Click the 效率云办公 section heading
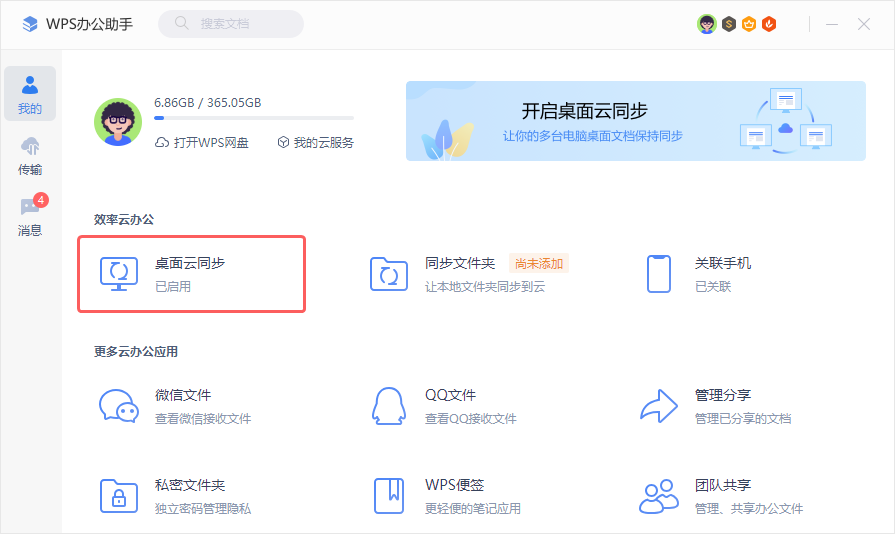The height and width of the screenshot is (534, 895). tap(124, 220)
